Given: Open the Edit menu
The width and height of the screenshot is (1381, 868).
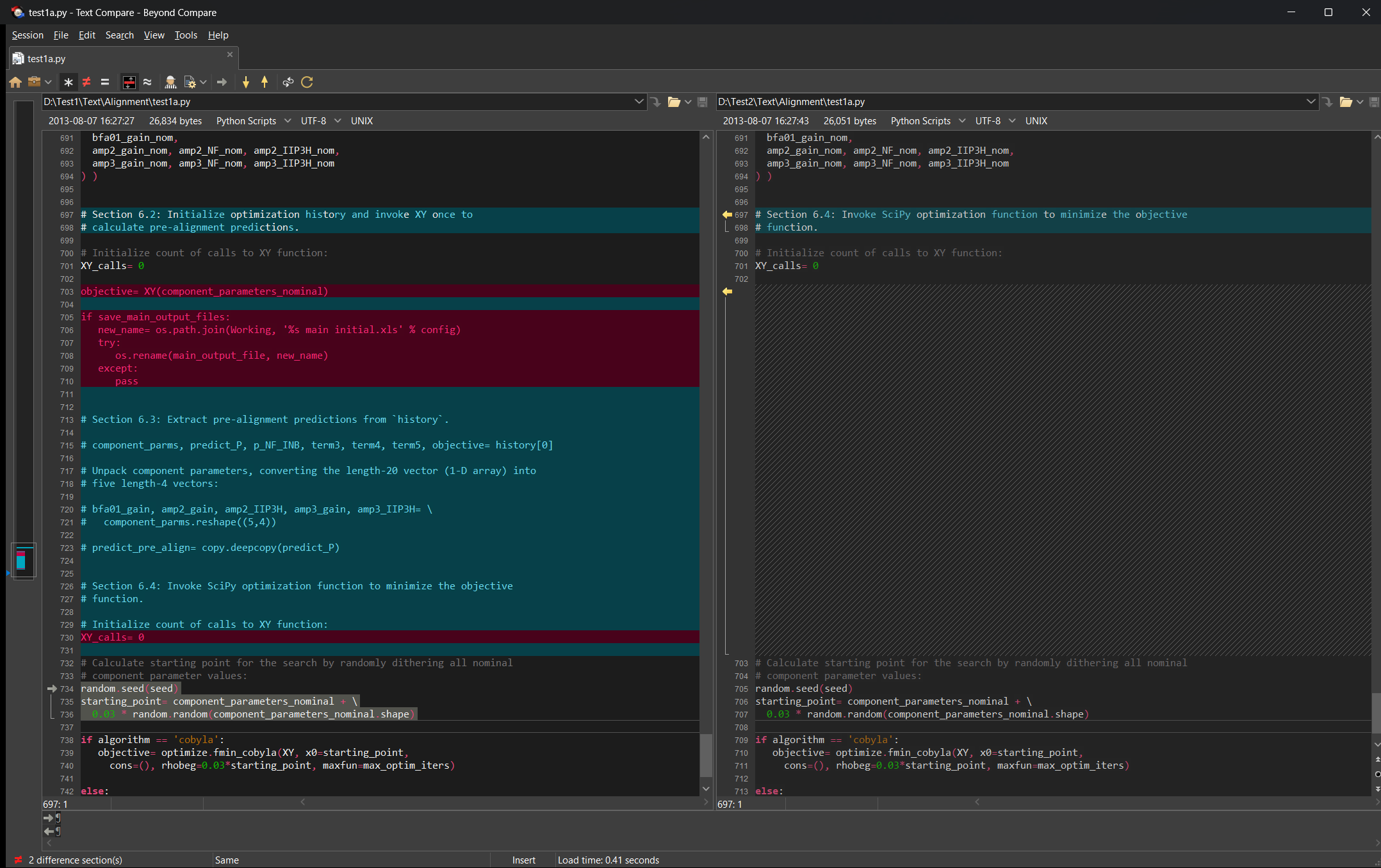Looking at the screenshot, I should point(87,35).
